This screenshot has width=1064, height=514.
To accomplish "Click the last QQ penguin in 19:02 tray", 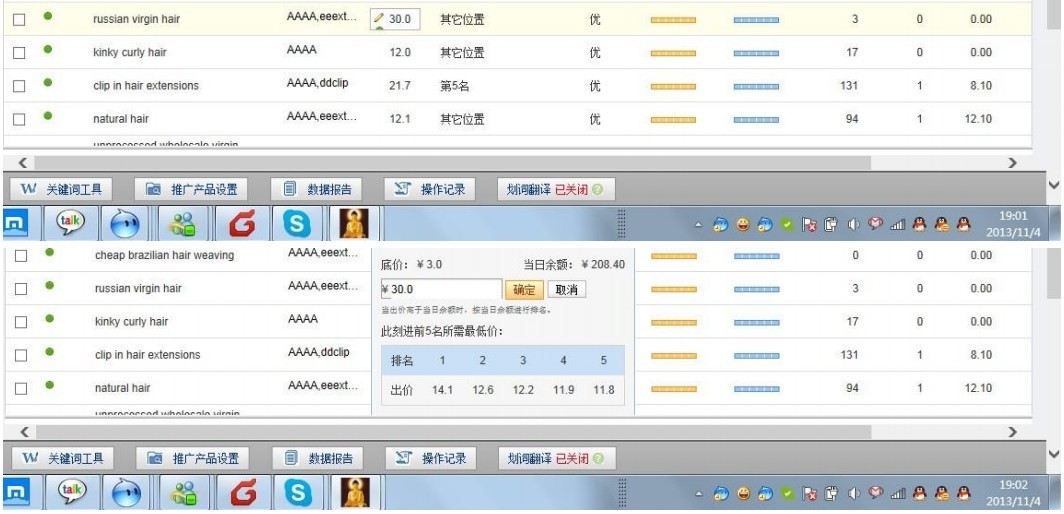I will (x=964, y=494).
